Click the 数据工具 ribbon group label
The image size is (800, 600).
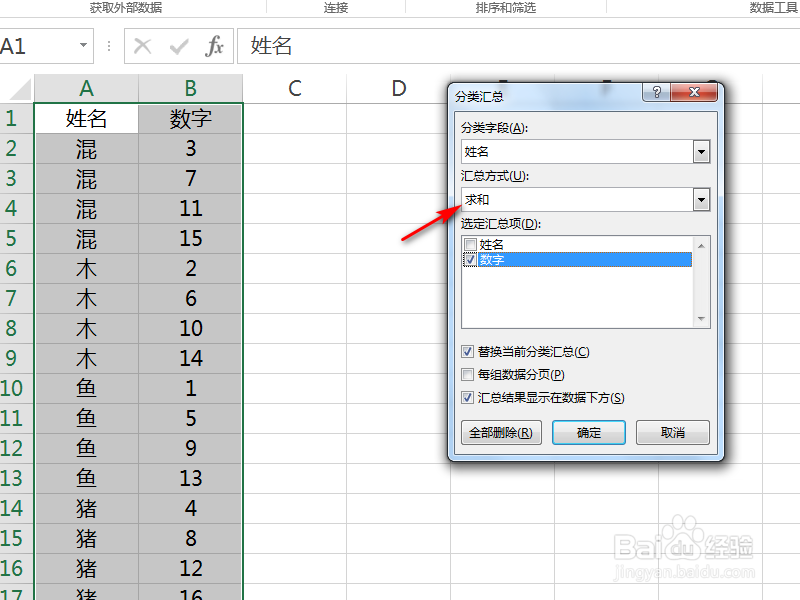pyautogui.click(x=766, y=9)
